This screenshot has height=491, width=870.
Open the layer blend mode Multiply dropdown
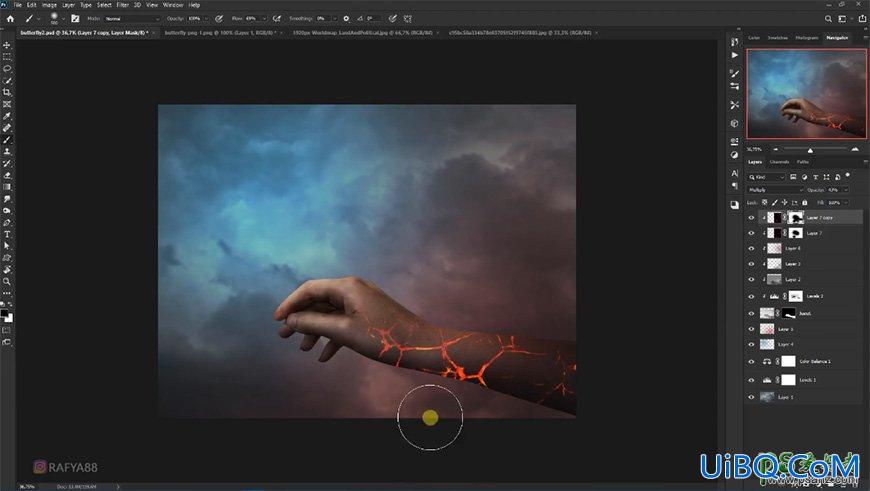[775, 190]
